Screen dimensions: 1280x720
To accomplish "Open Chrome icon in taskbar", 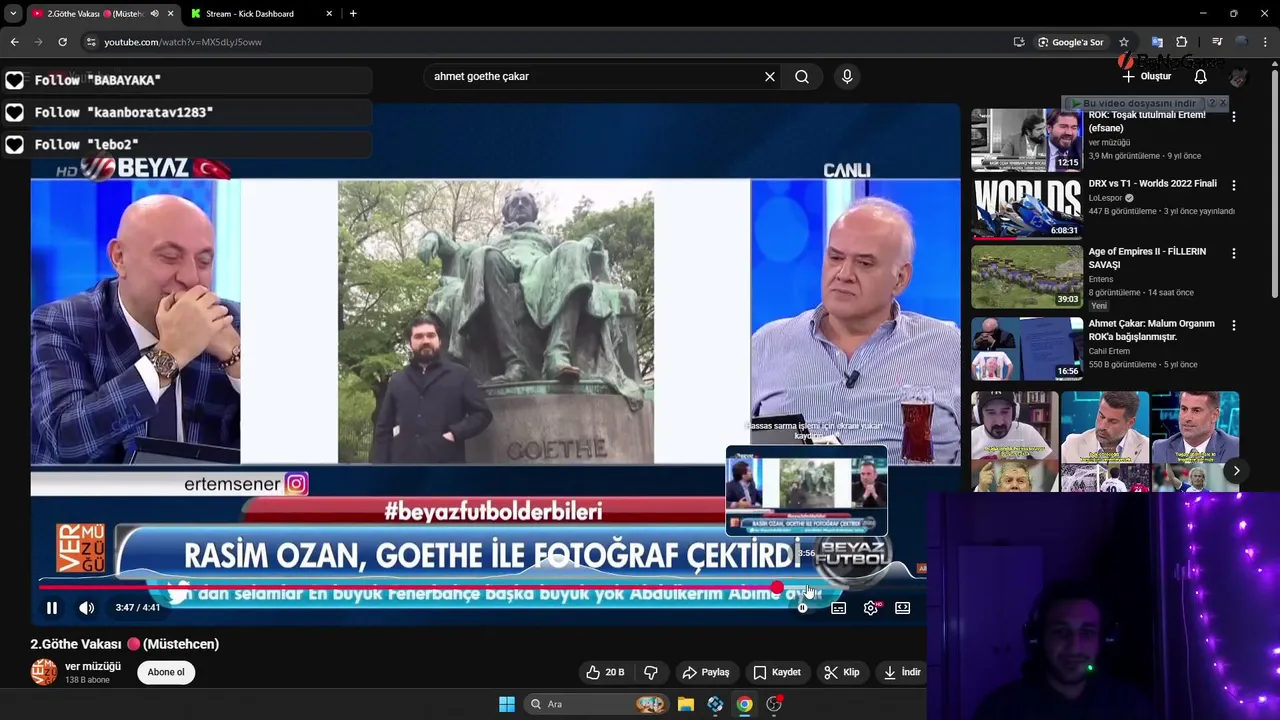I will [x=745, y=704].
